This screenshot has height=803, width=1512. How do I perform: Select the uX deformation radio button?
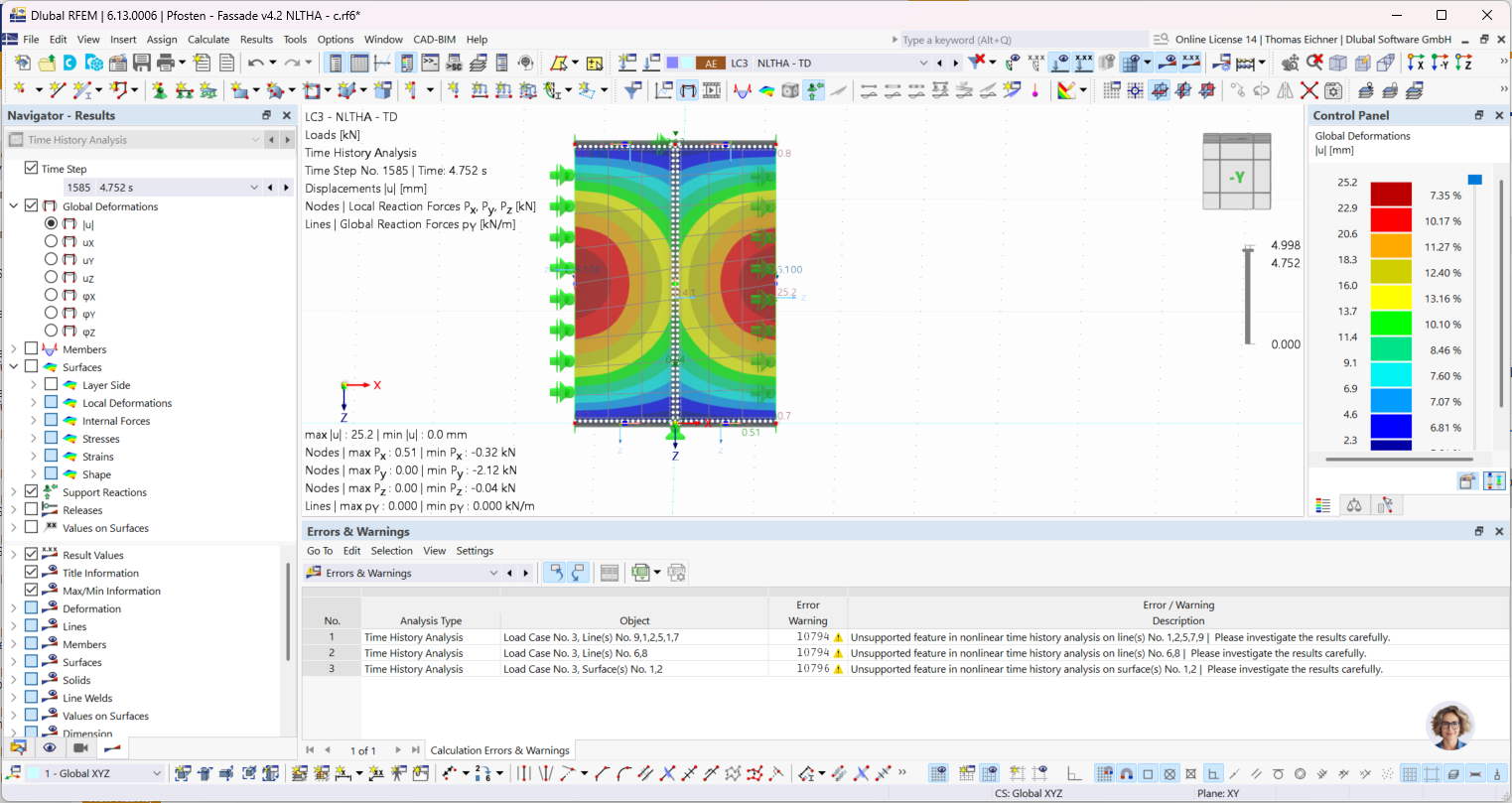tap(51, 241)
